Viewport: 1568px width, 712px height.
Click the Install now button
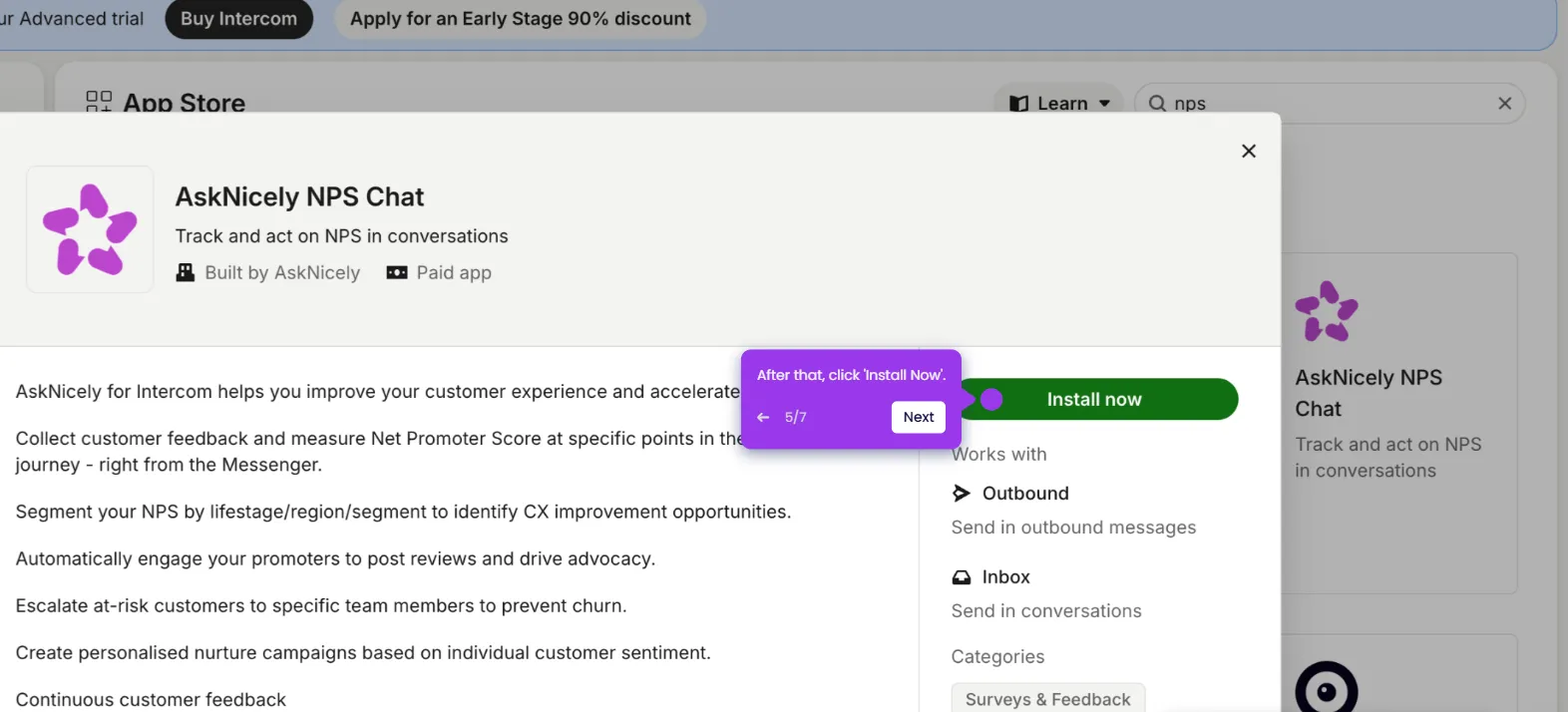[1098, 399]
